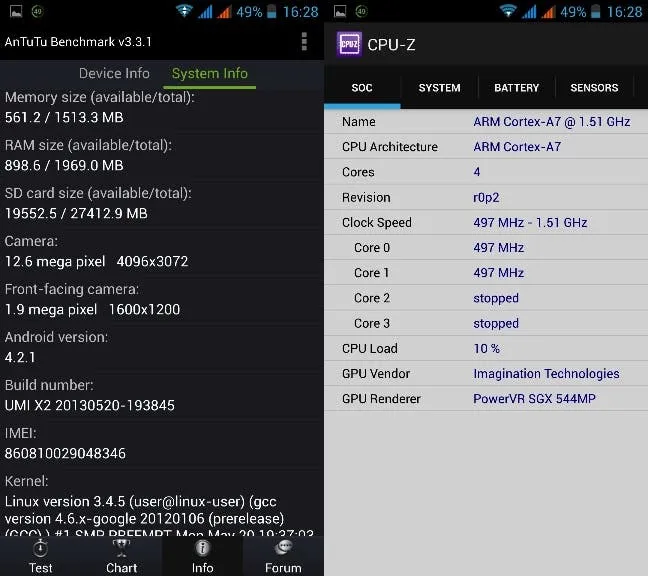Open SOC tab in CPU-Z
The image size is (650, 576).
[362, 87]
